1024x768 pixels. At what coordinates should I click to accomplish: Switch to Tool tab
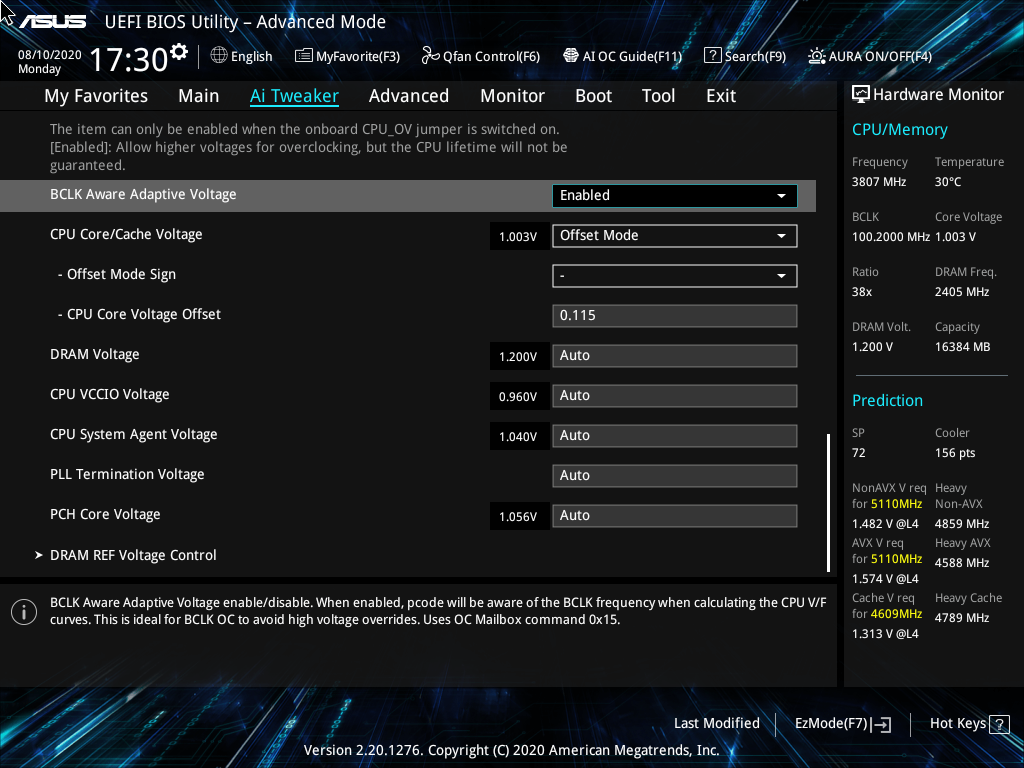point(658,96)
